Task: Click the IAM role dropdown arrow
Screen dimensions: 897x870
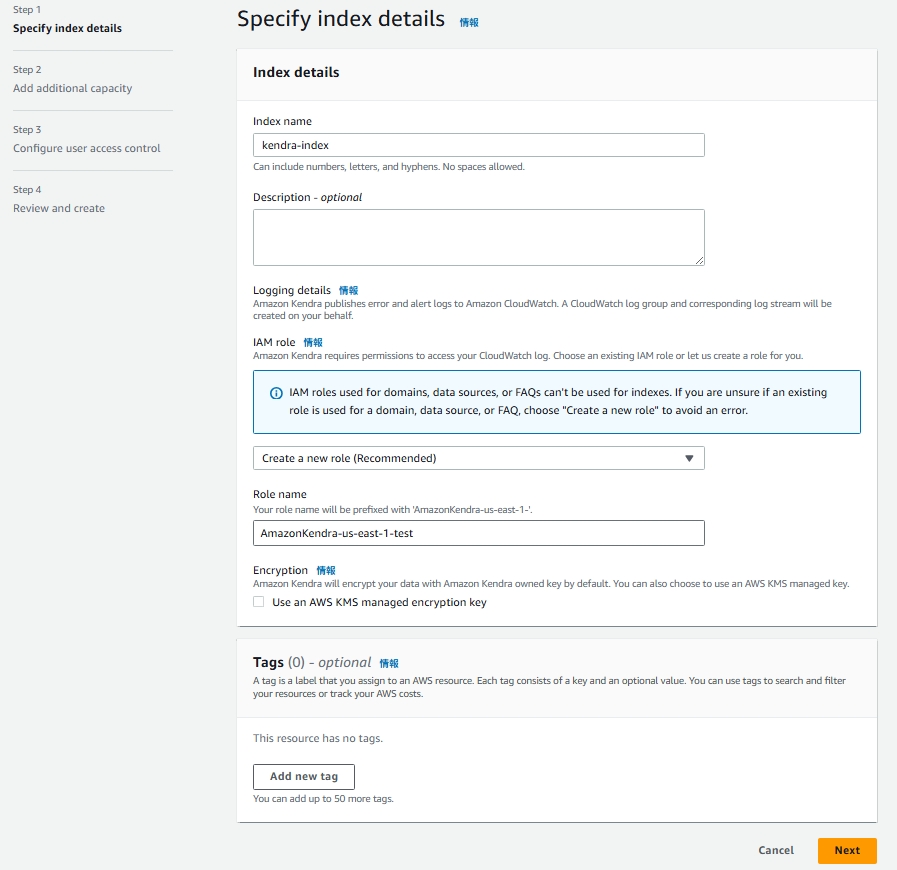Action: click(689, 458)
